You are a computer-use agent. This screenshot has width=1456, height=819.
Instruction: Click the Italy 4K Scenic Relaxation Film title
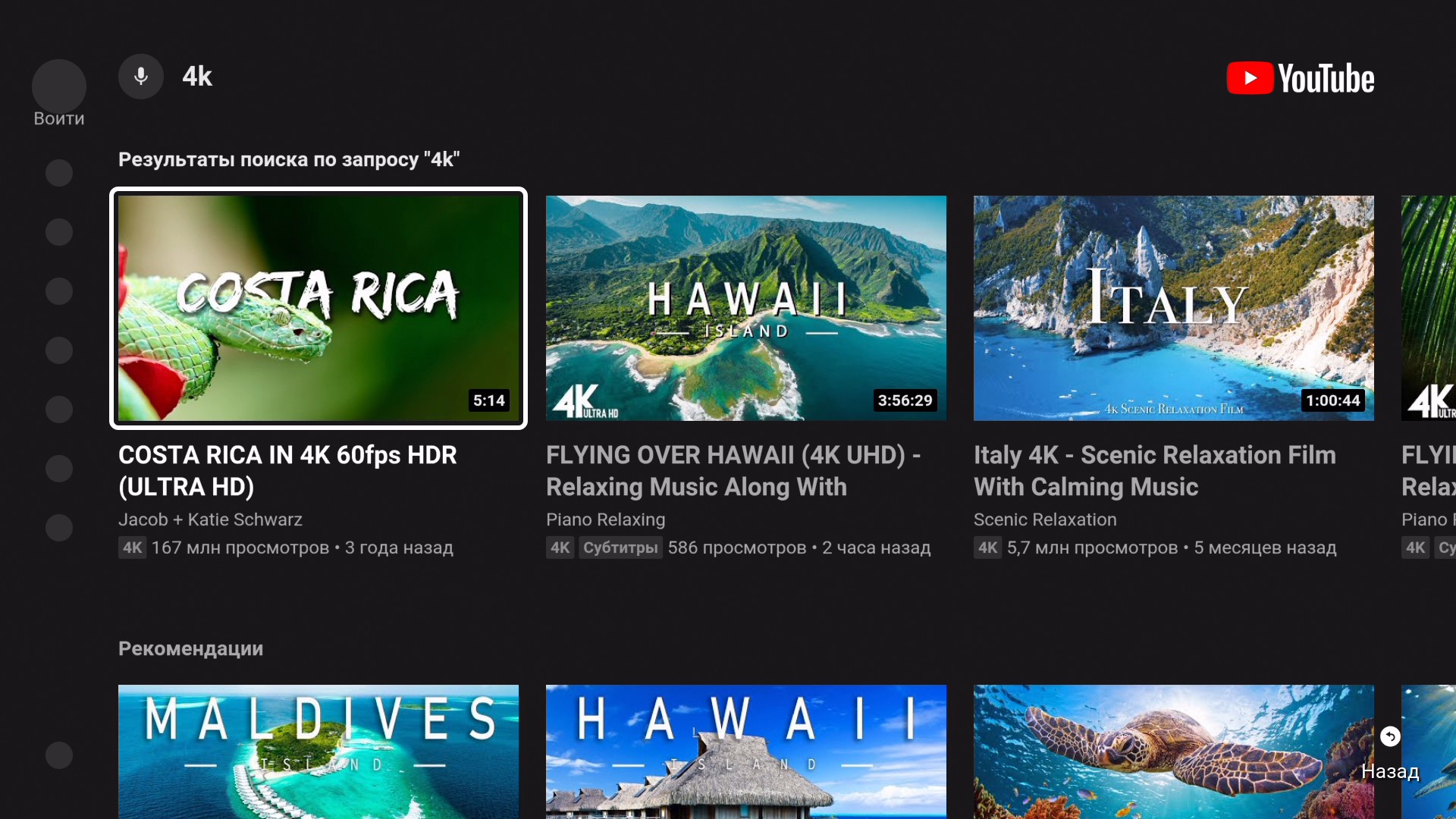click(x=1154, y=471)
